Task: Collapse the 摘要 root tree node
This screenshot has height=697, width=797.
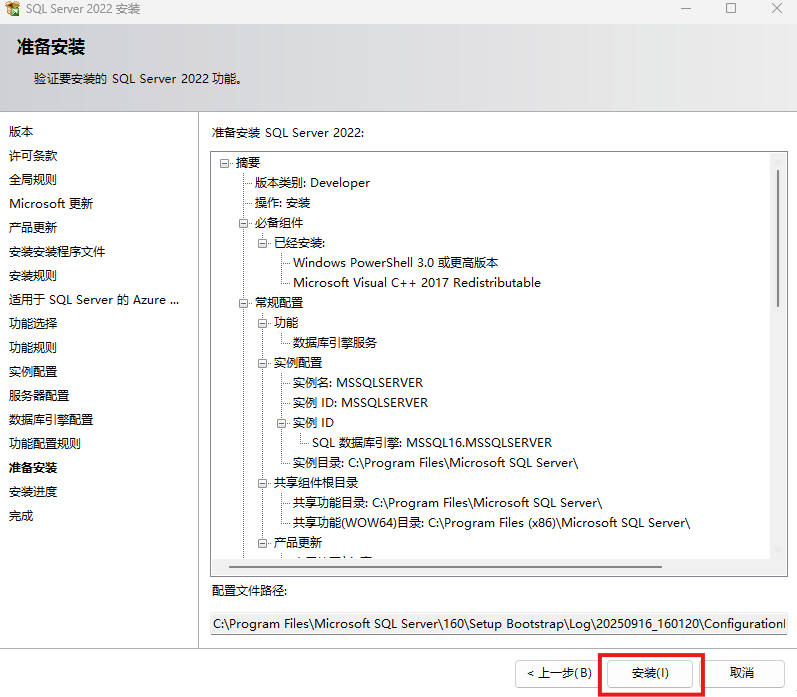Action: 224,163
